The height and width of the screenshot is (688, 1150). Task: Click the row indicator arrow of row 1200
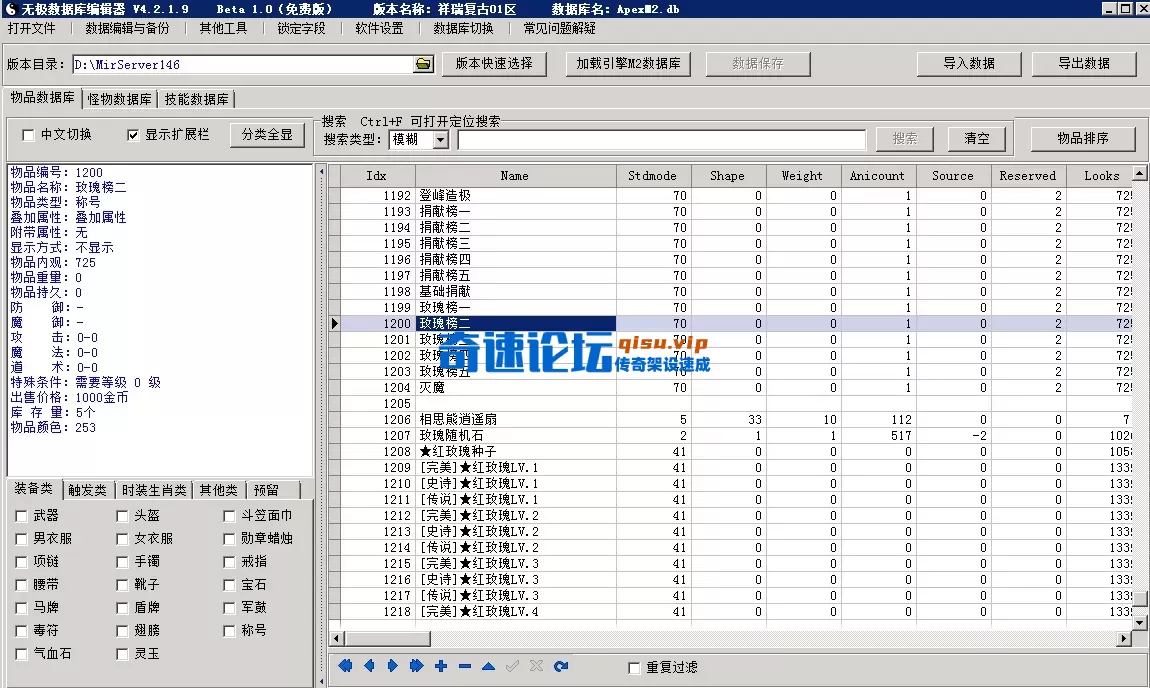point(334,323)
